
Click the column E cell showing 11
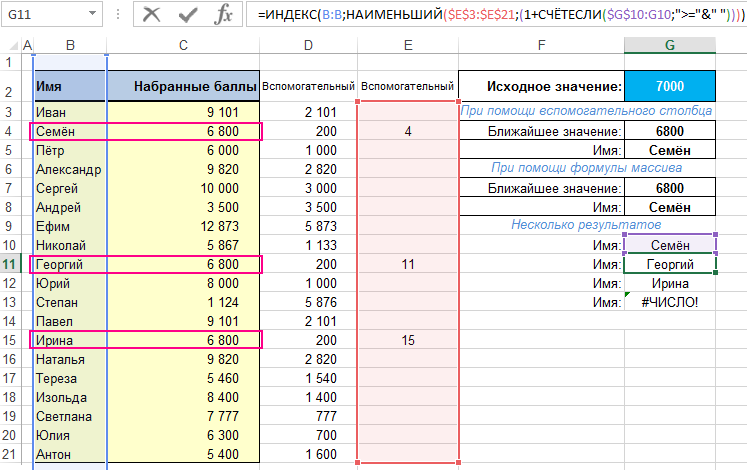[408, 264]
